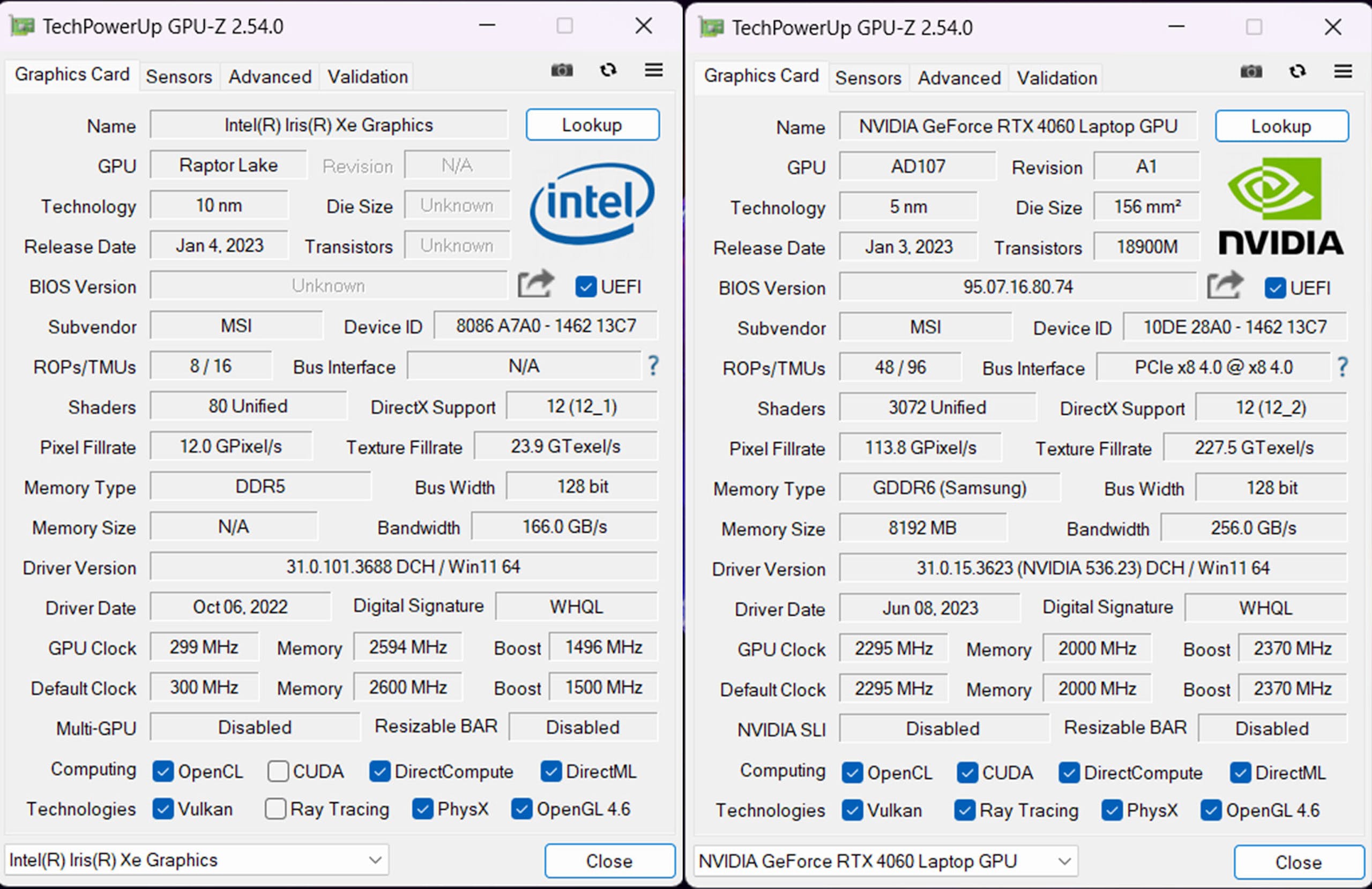Open the NVIDIA GeForce RTX 4060 Laptop GPU selector dropdown
Screen dimensions: 1372x889
coord(885,861)
